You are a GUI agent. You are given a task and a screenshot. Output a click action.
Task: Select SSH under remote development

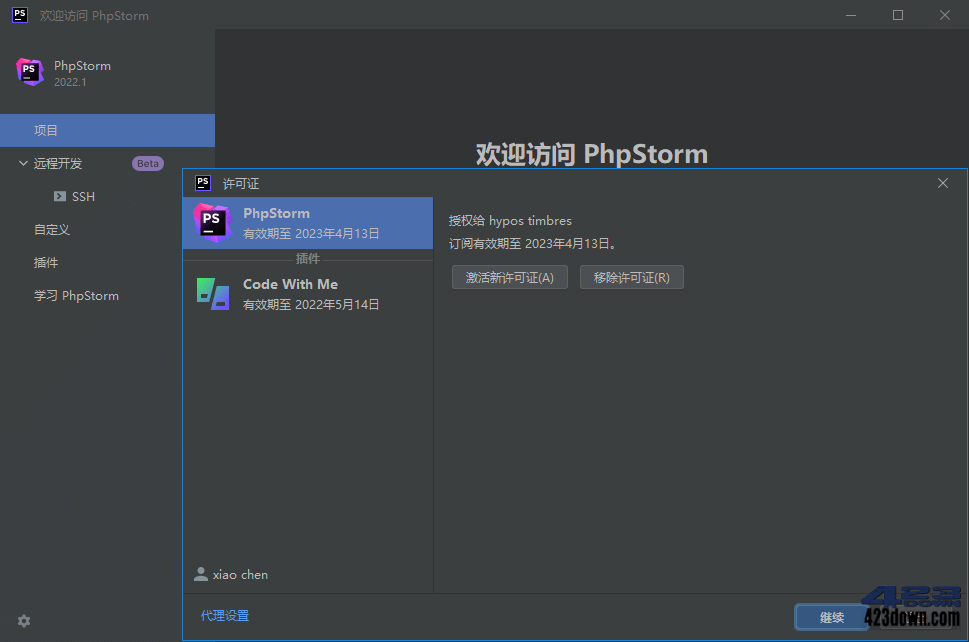(x=82, y=196)
